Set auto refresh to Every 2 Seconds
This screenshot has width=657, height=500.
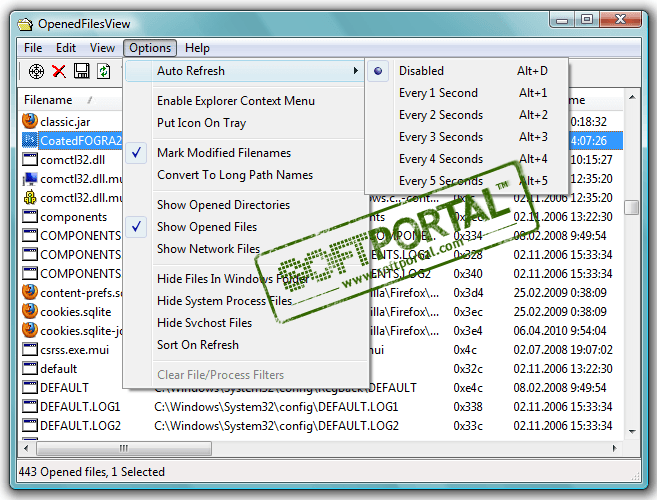coord(466,115)
